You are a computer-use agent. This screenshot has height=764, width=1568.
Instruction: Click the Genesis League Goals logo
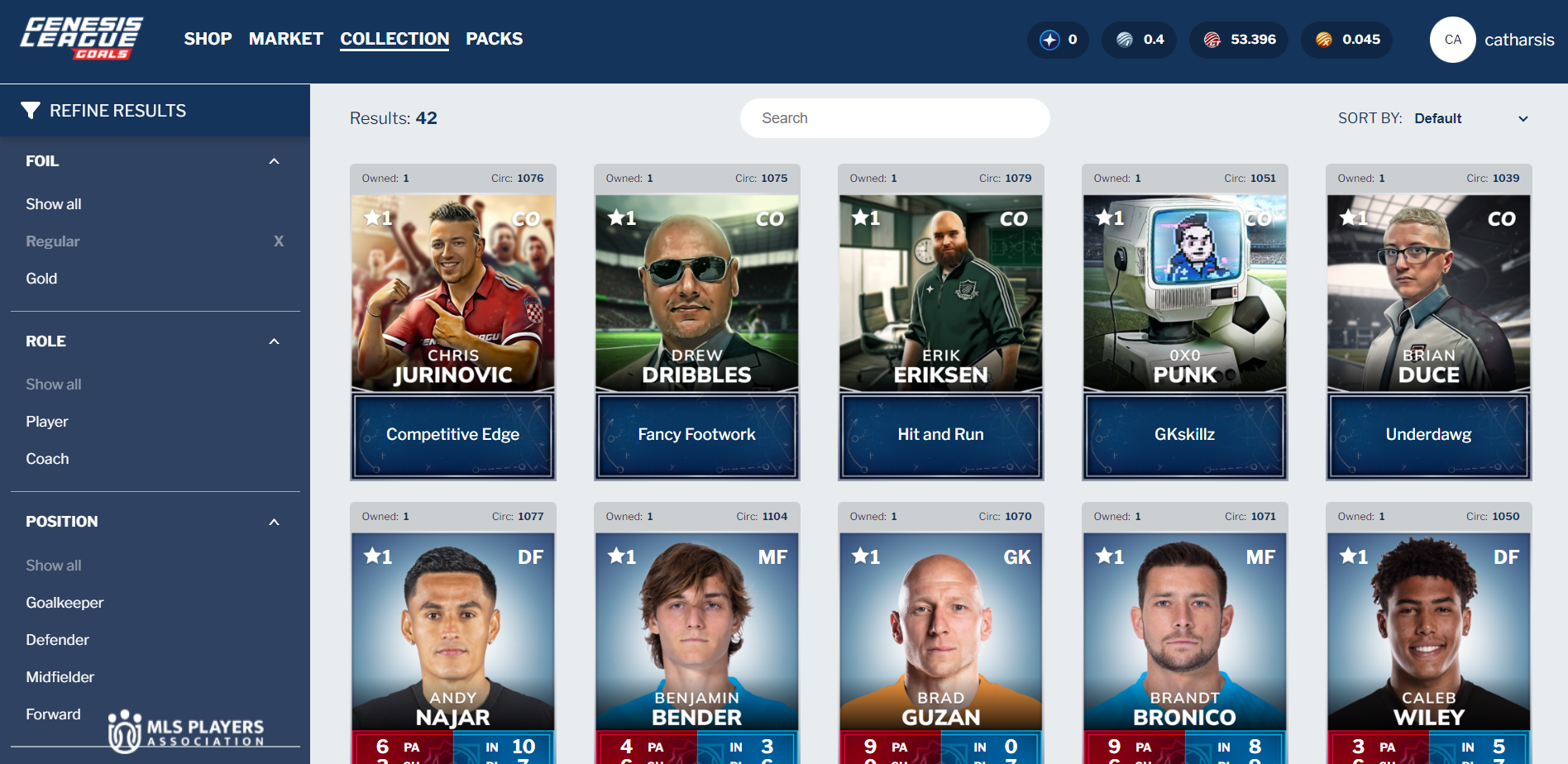click(81, 38)
